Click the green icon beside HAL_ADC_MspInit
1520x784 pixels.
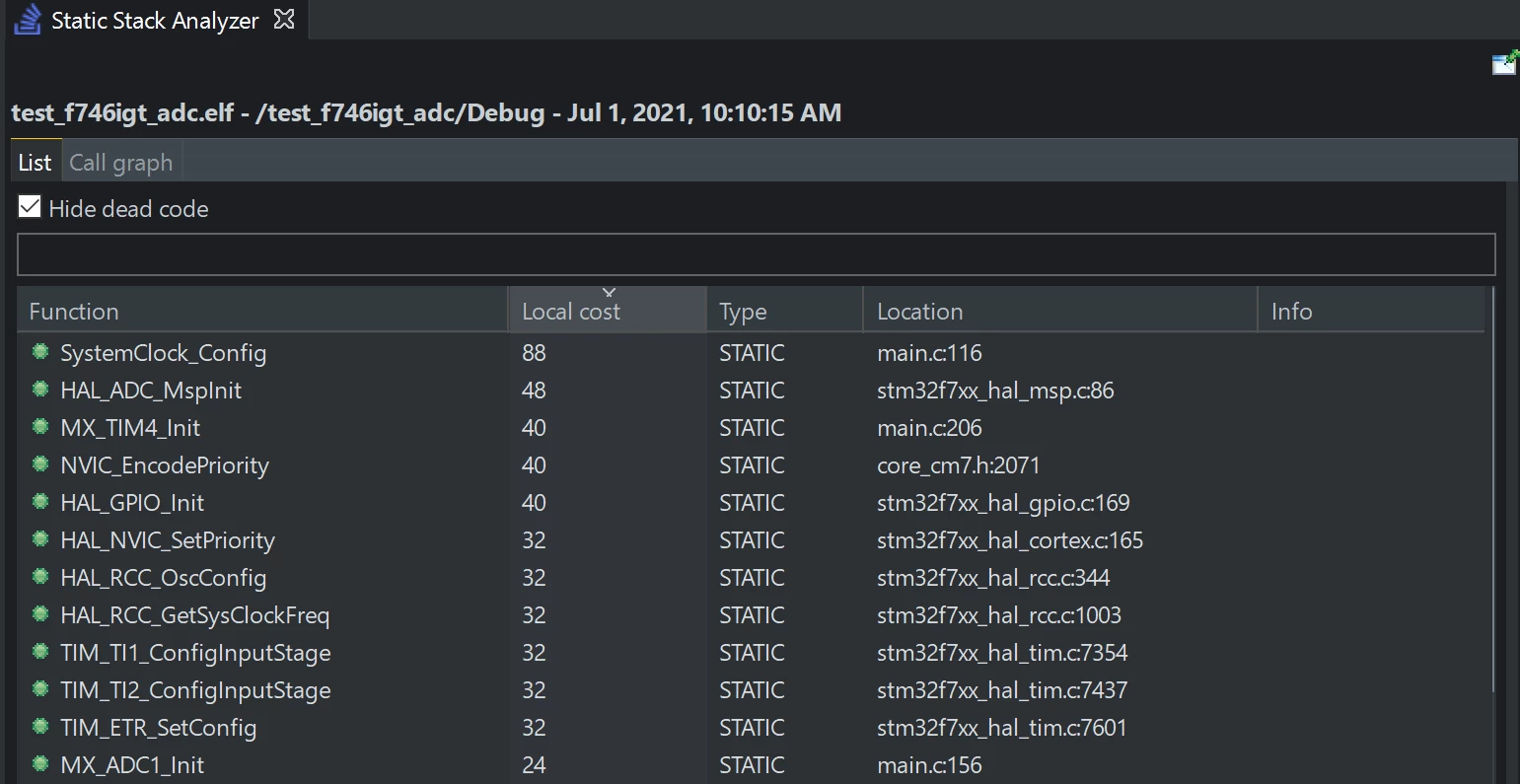pos(40,390)
